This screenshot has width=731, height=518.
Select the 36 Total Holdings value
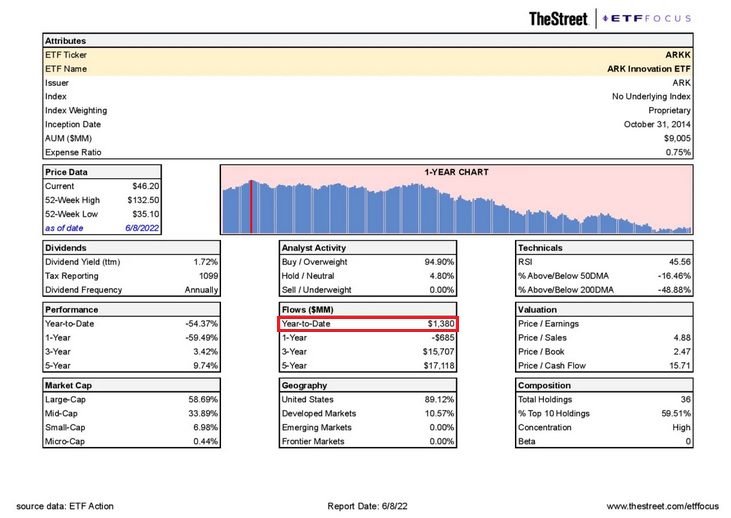[686, 400]
